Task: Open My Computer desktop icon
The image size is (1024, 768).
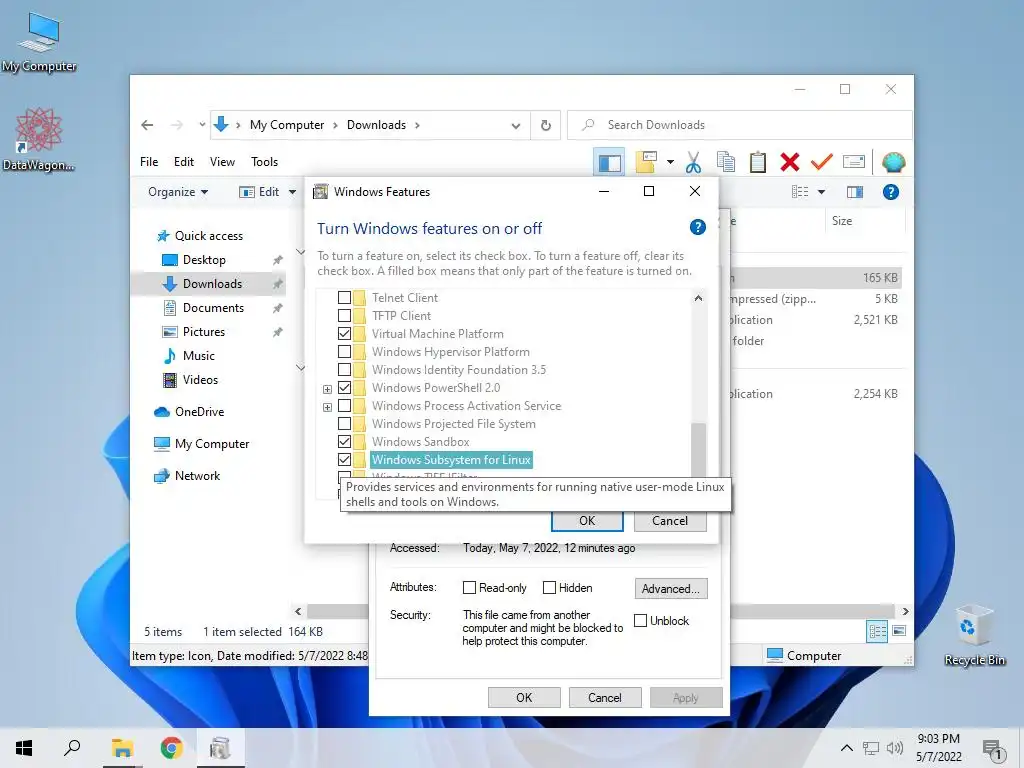Action: coord(39,42)
